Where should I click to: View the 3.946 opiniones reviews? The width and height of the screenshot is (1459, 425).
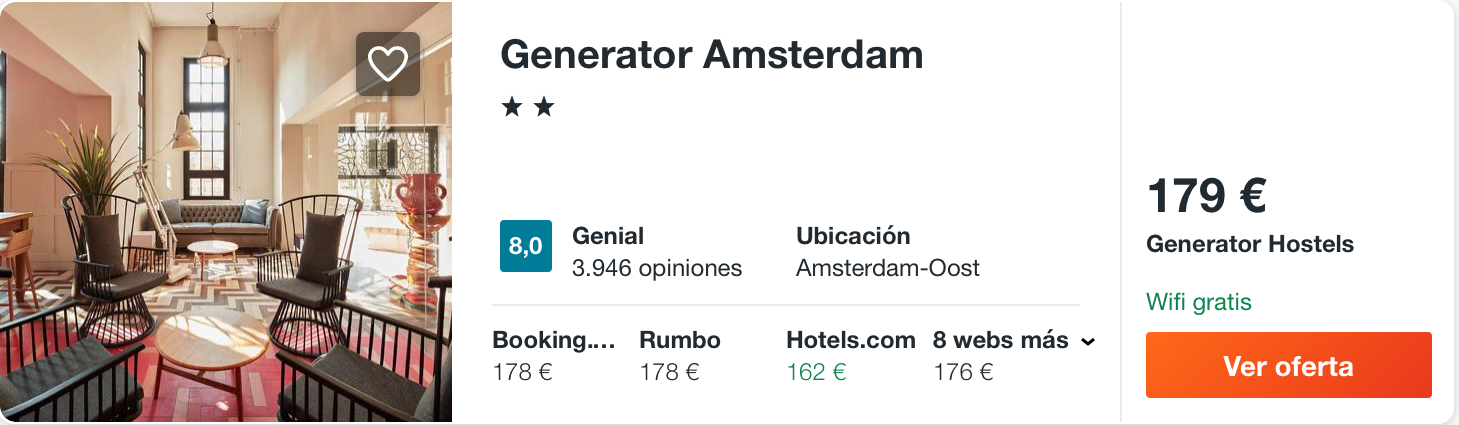(x=657, y=268)
